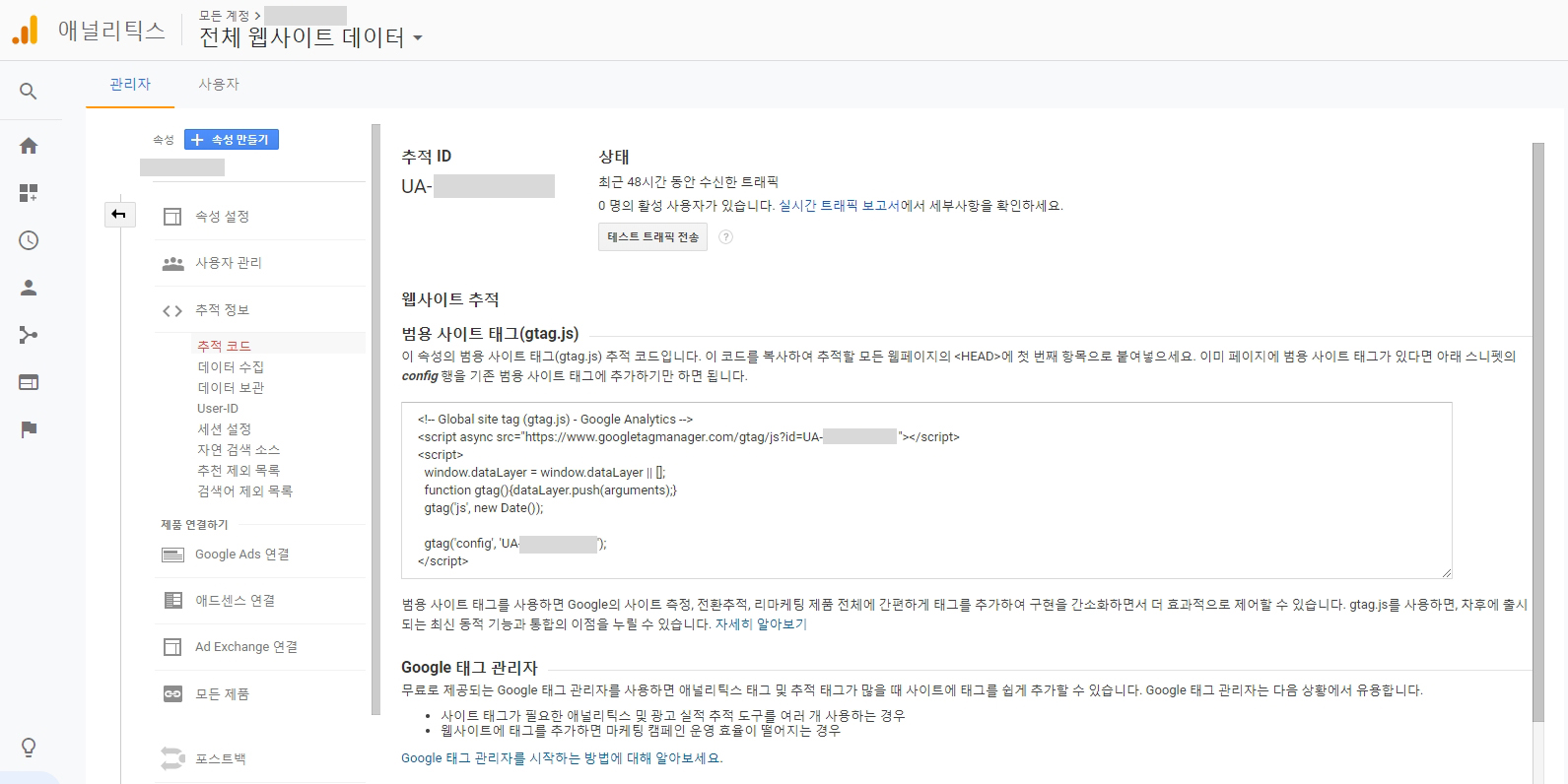Click the 애드센스 연결 icon
Viewport: 1568px width, 784px height.
click(x=172, y=600)
